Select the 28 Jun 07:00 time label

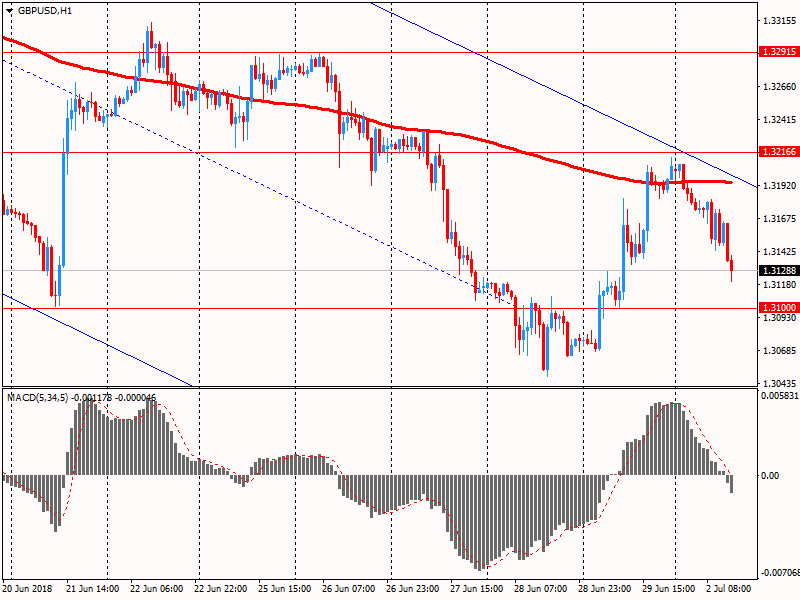point(540,588)
